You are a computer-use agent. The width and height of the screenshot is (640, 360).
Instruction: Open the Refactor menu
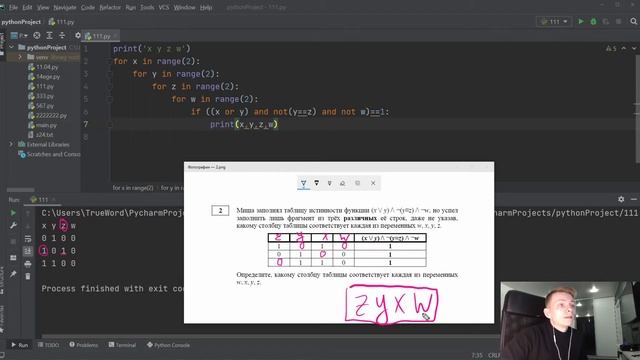click(110, 7)
